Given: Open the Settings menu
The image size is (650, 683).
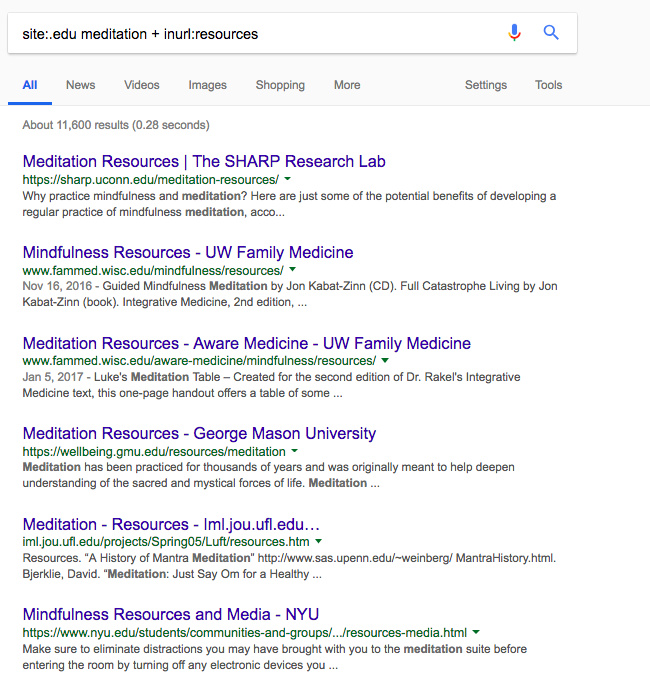Looking at the screenshot, I should [x=485, y=85].
